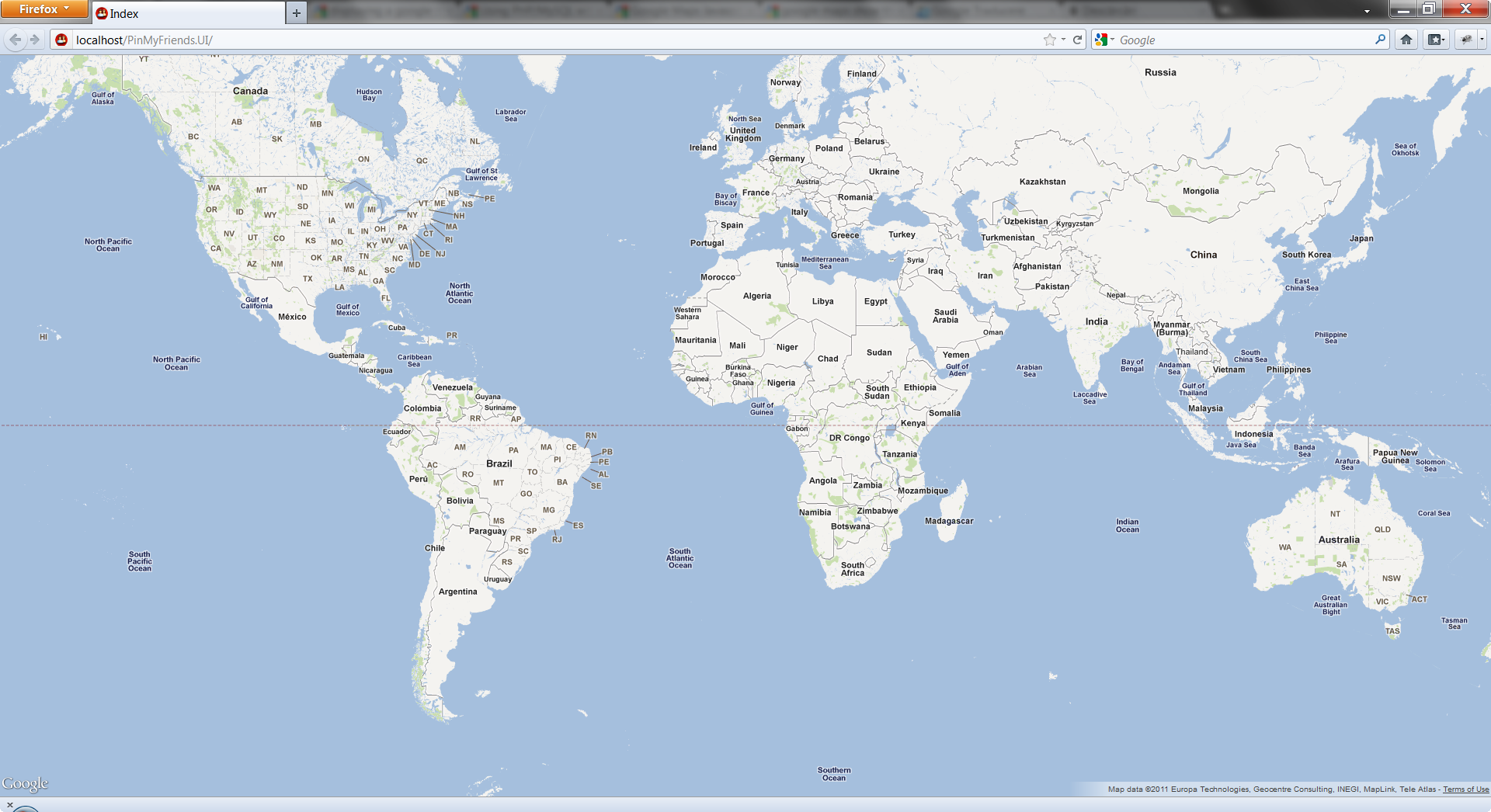The height and width of the screenshot is (812, 1491).
Task: Click the Turkey label on the map
Action: click(x=902, y=234)
